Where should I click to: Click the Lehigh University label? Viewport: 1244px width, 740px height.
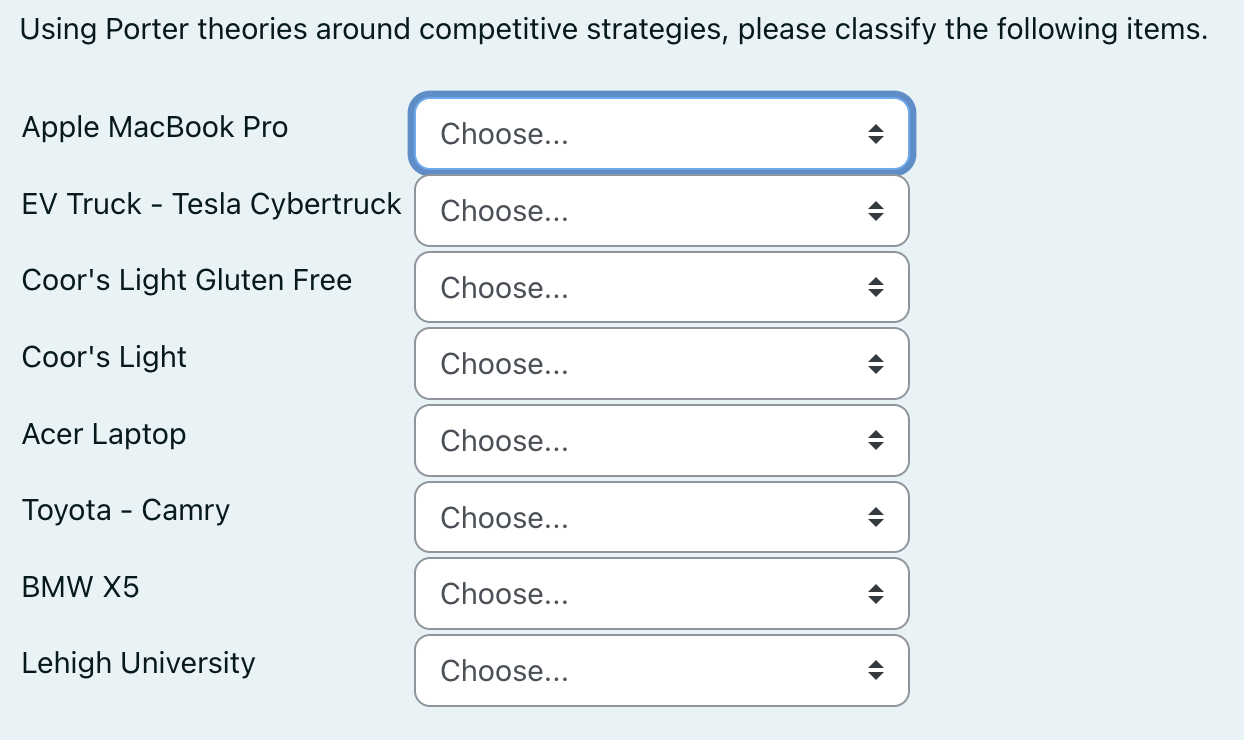pos(138,663)
